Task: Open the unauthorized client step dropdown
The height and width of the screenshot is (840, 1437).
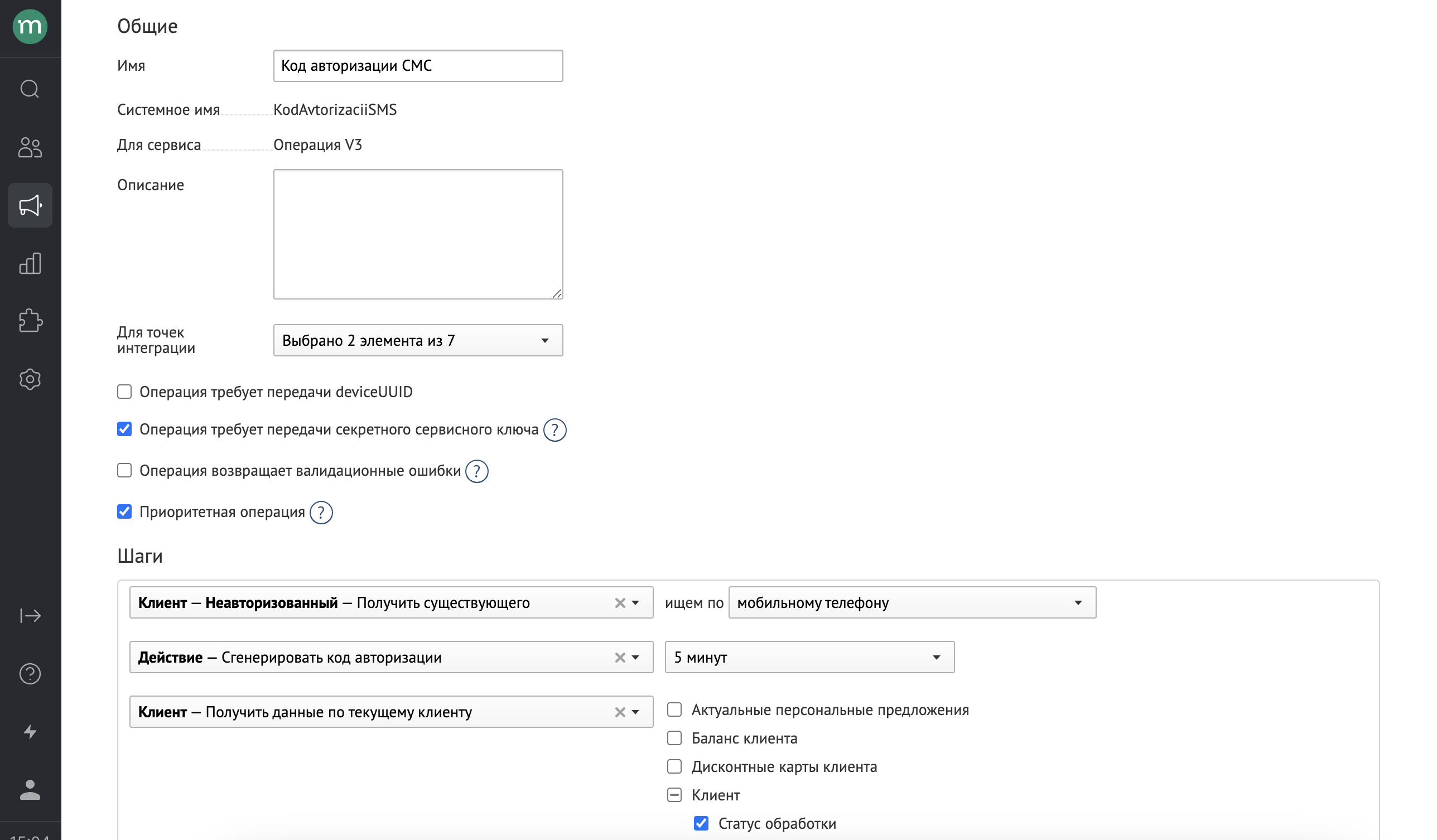Action: tap(391, 603)
